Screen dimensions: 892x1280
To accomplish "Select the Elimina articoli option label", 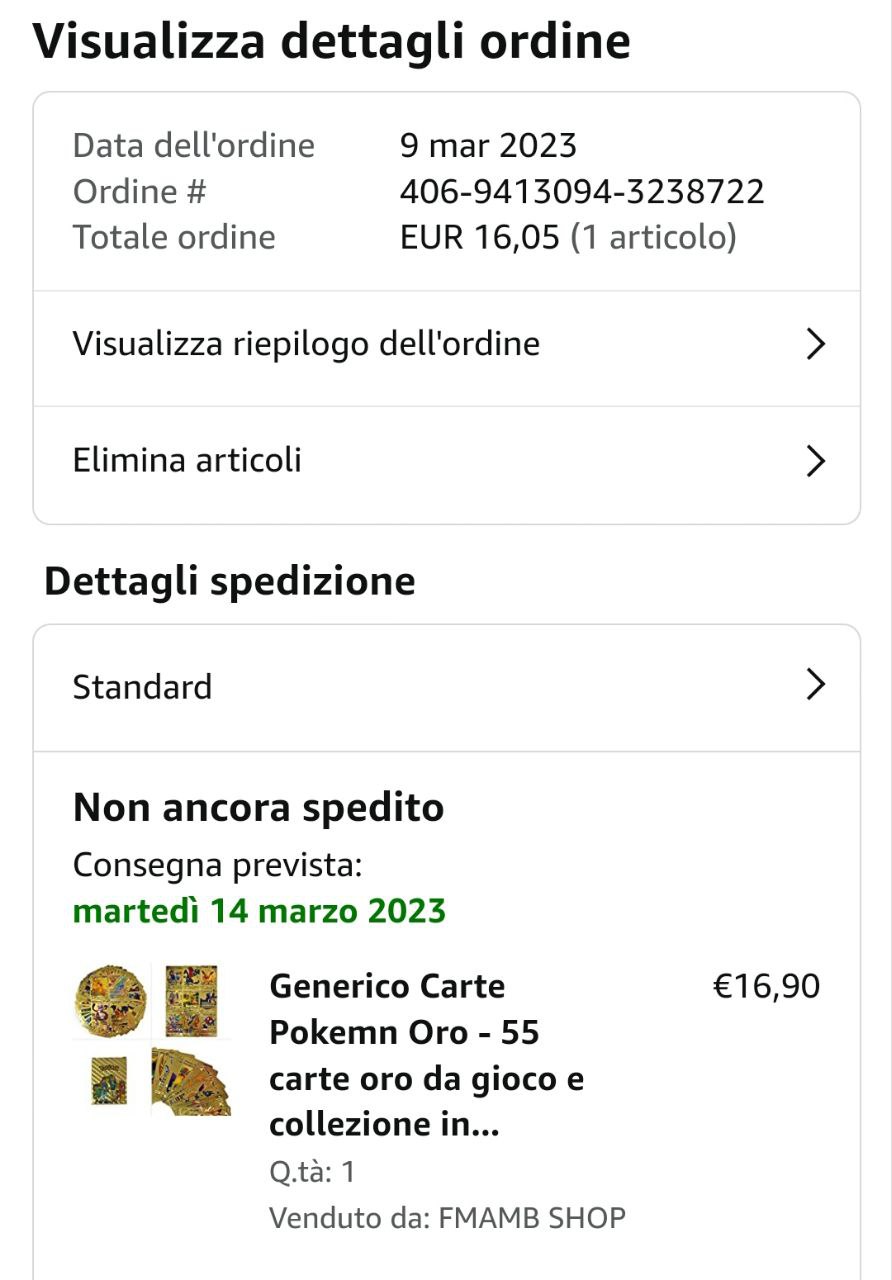I will [x=187, y=461].
